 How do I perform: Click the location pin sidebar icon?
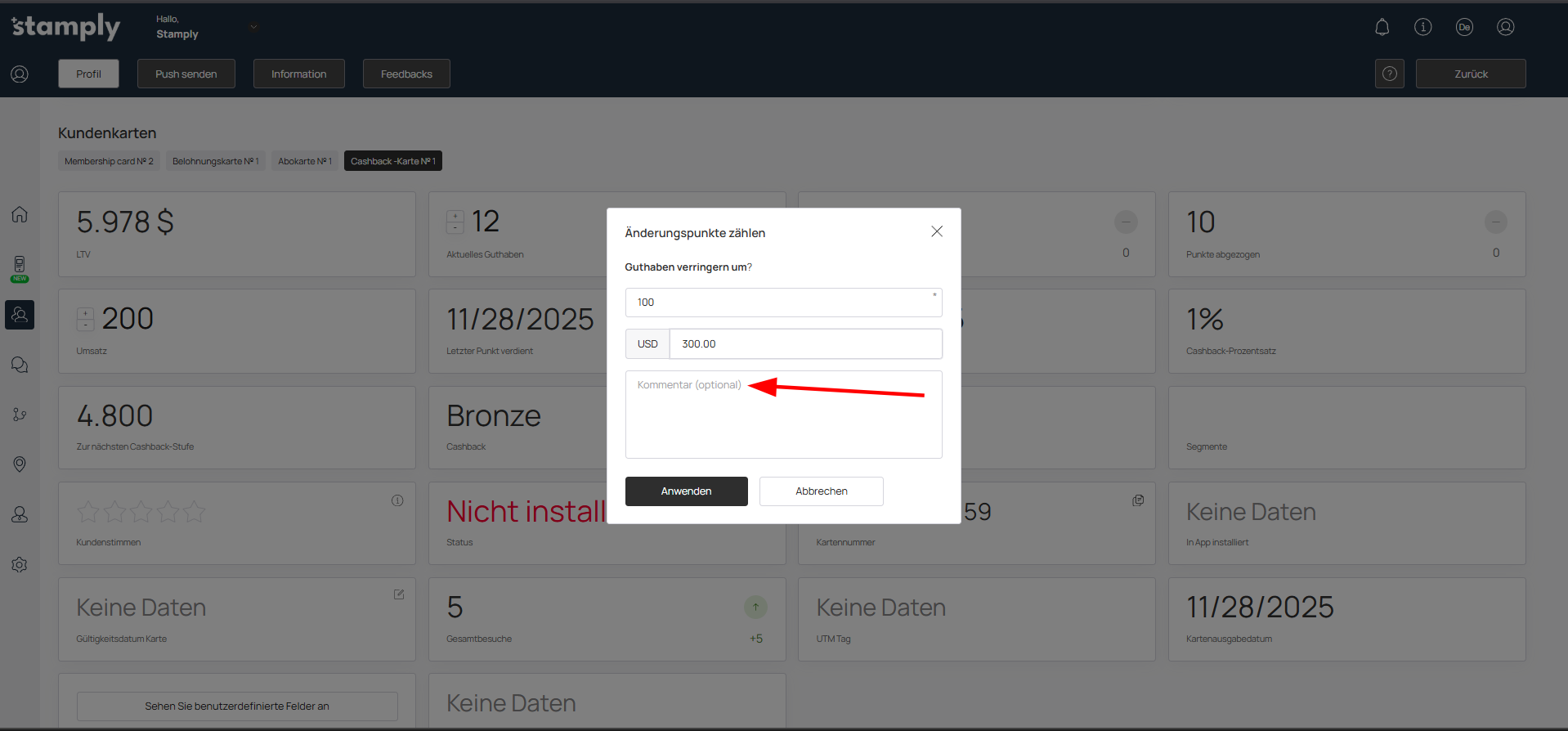click(x=20, y=464)
